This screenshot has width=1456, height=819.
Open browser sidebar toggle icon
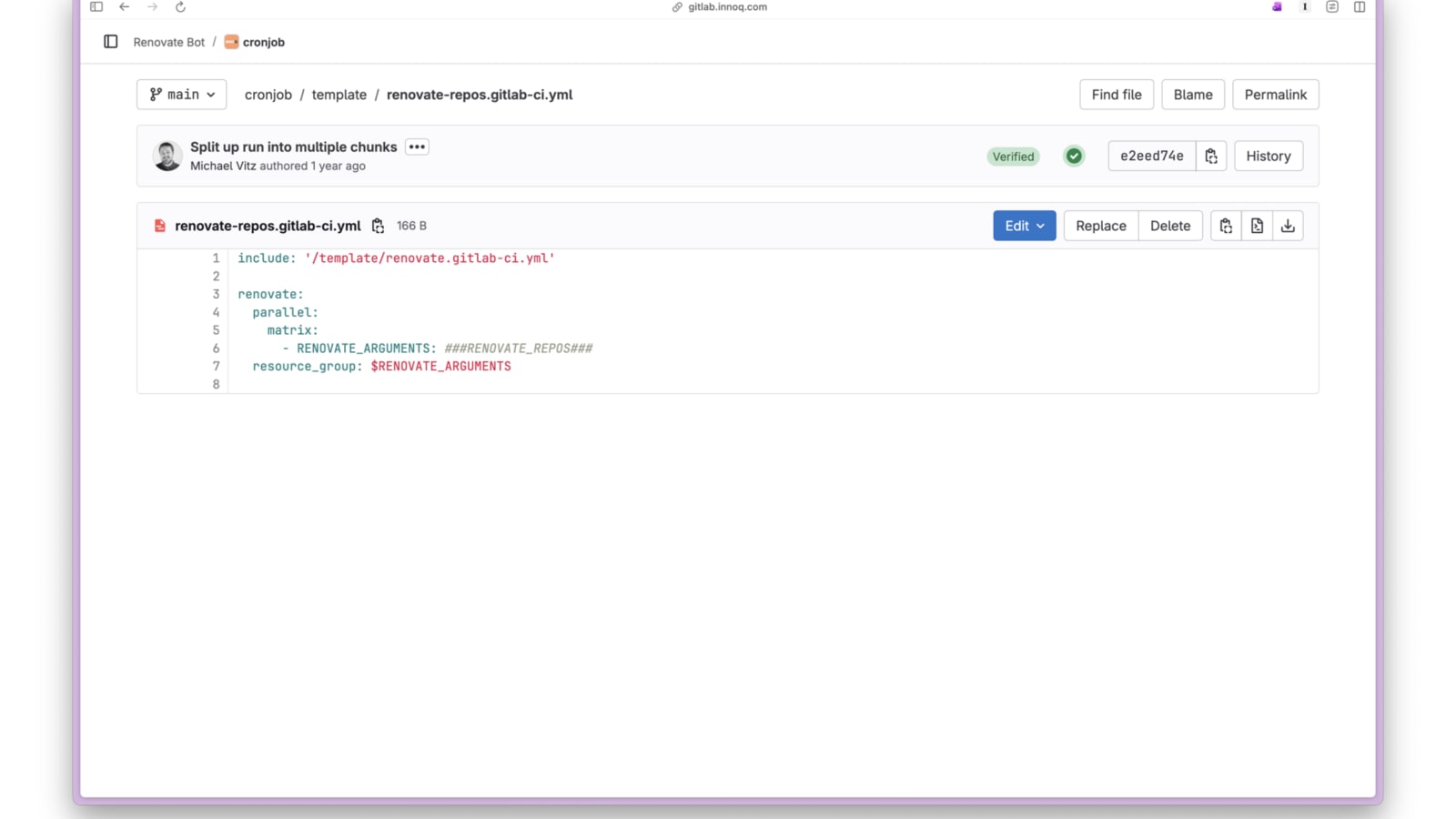[x=96, y=7]
